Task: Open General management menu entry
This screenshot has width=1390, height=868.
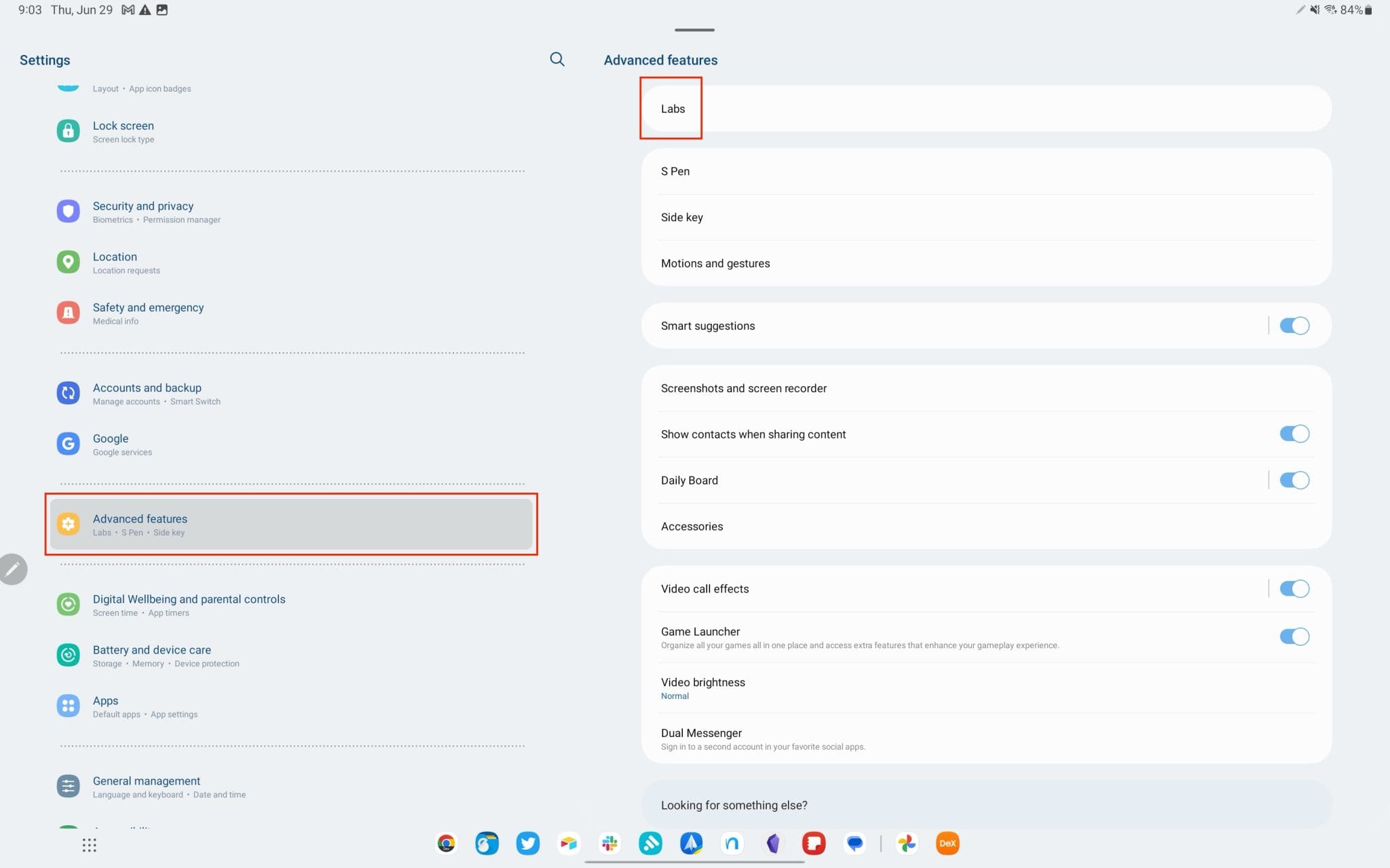Action: (x=147, y=787)
